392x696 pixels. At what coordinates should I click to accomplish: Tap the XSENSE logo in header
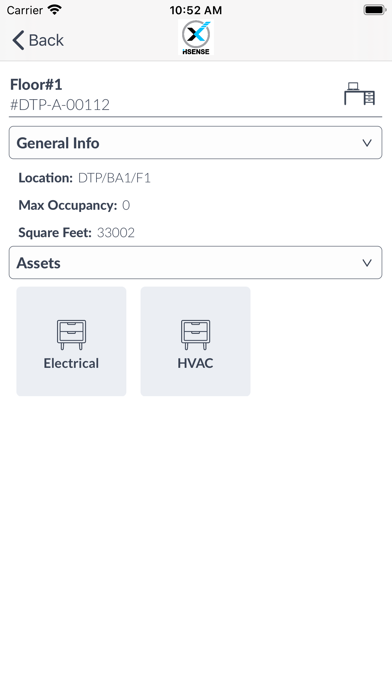tap(196, 37)
